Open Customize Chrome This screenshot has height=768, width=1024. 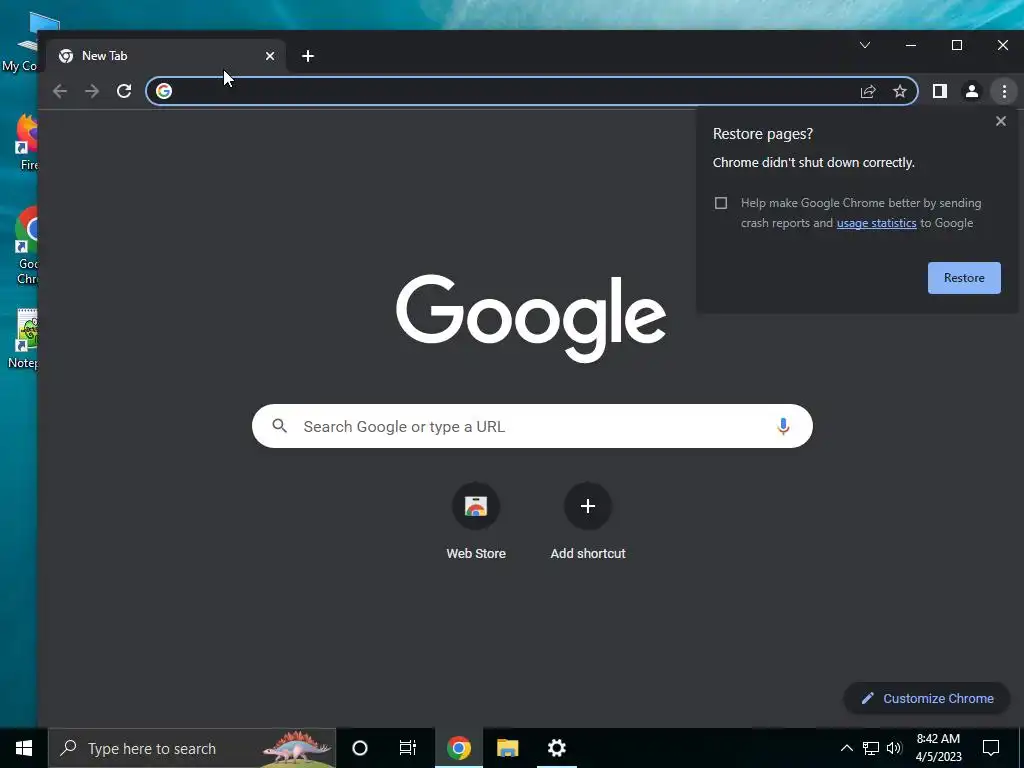(x=927, y=698)
